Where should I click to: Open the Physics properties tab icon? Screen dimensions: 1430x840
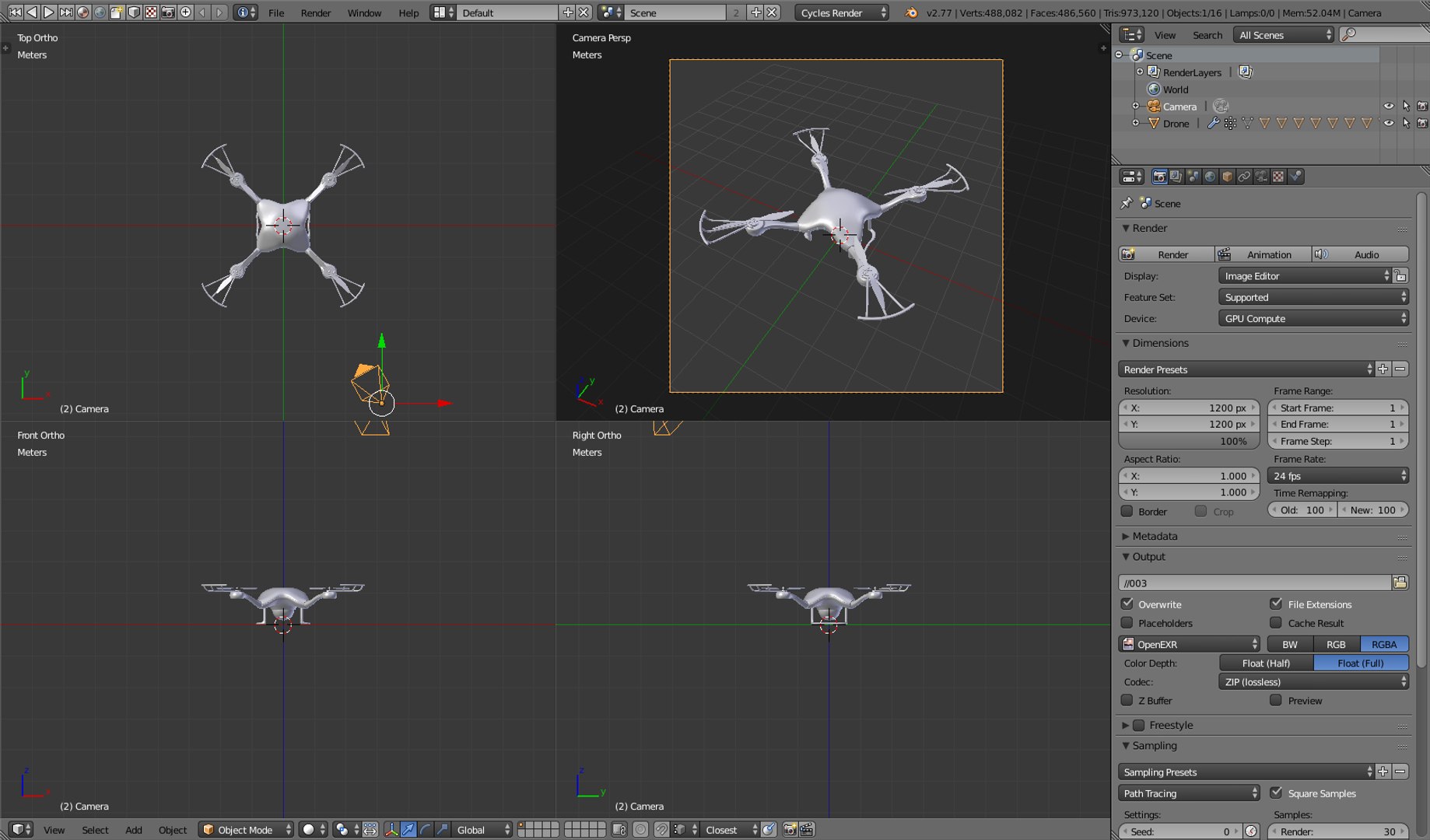click(1295, 177)
